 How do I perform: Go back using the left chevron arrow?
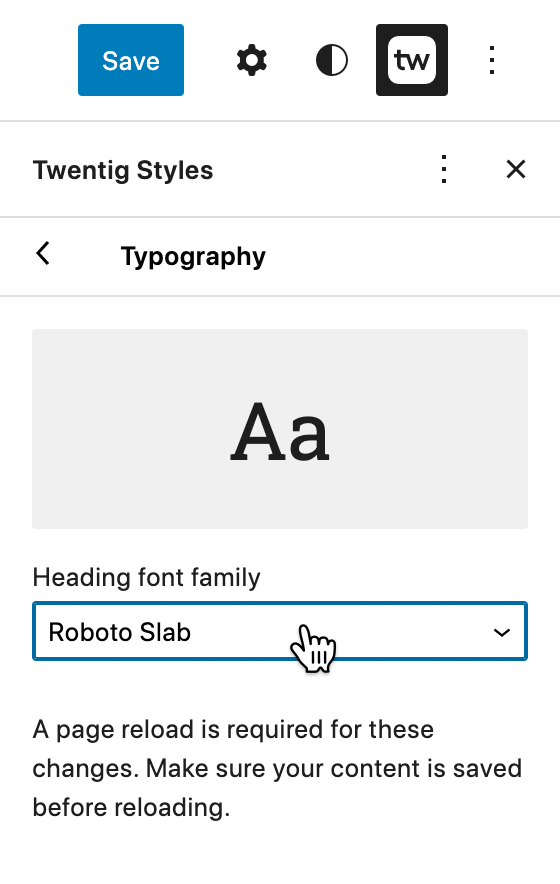(43, 254)
